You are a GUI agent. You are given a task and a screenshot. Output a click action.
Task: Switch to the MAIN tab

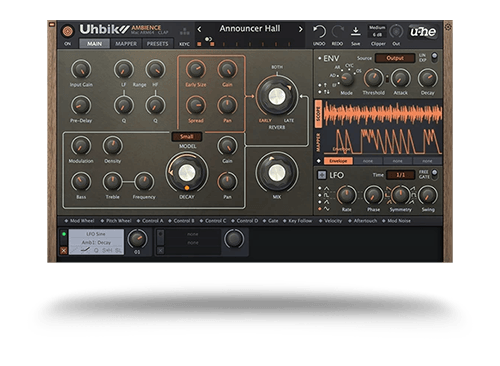[x=94, y=44]
